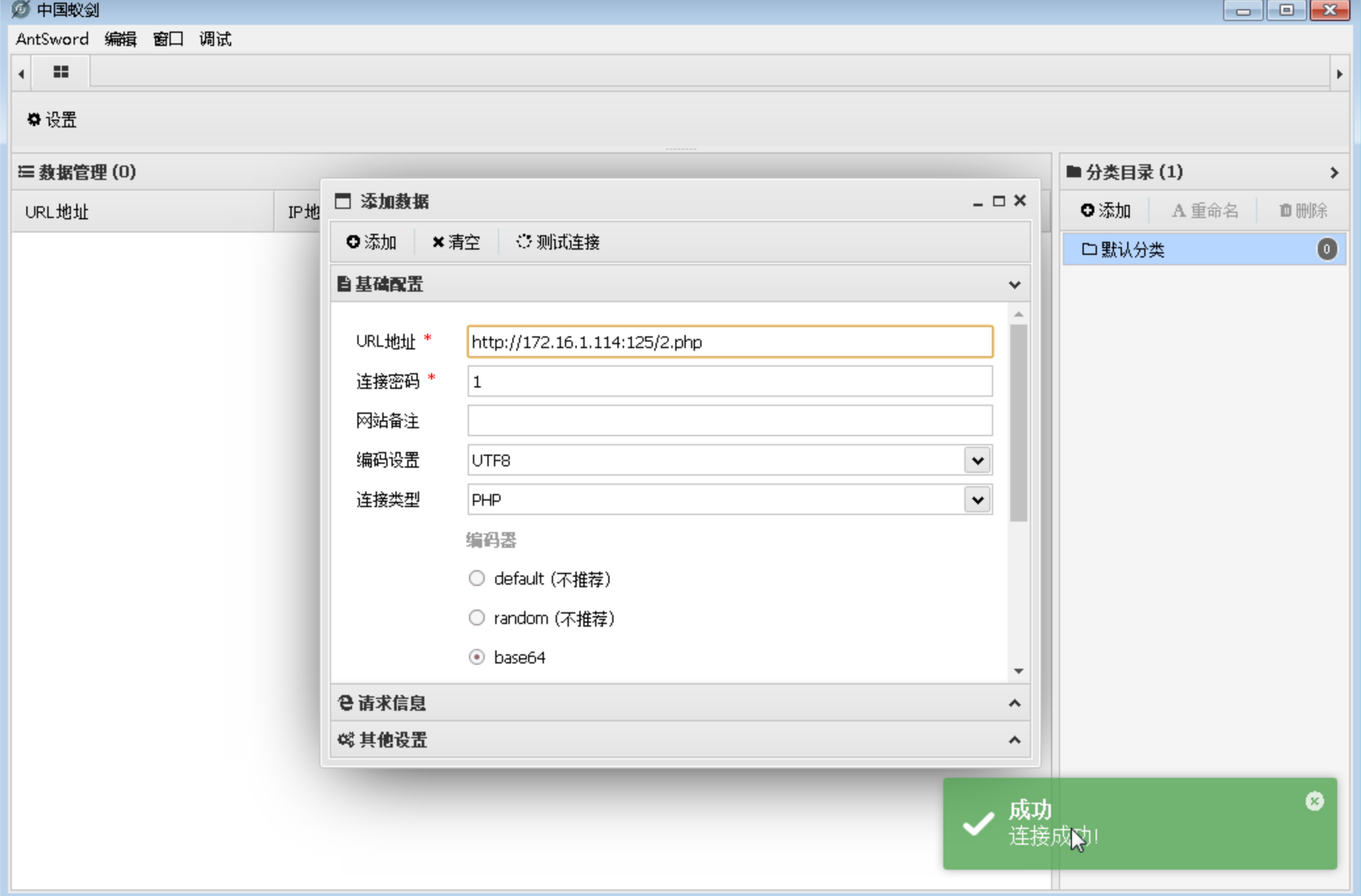This screenshot has height=896, width=1361.
Task: Select the random (不推荐) encoder
Action: pos(477,617)
